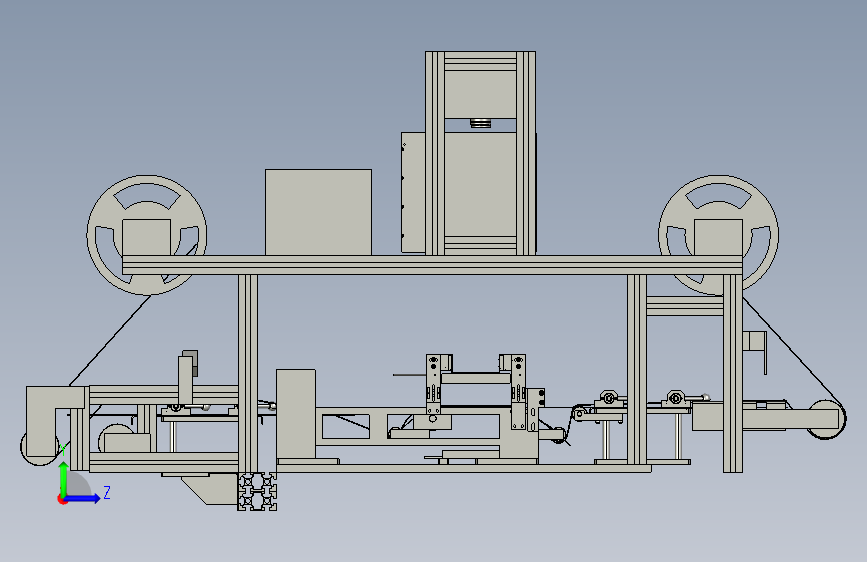Select the tall tower frame on the platform
This screenshot has width=867, height=562.
click(480, 153)
